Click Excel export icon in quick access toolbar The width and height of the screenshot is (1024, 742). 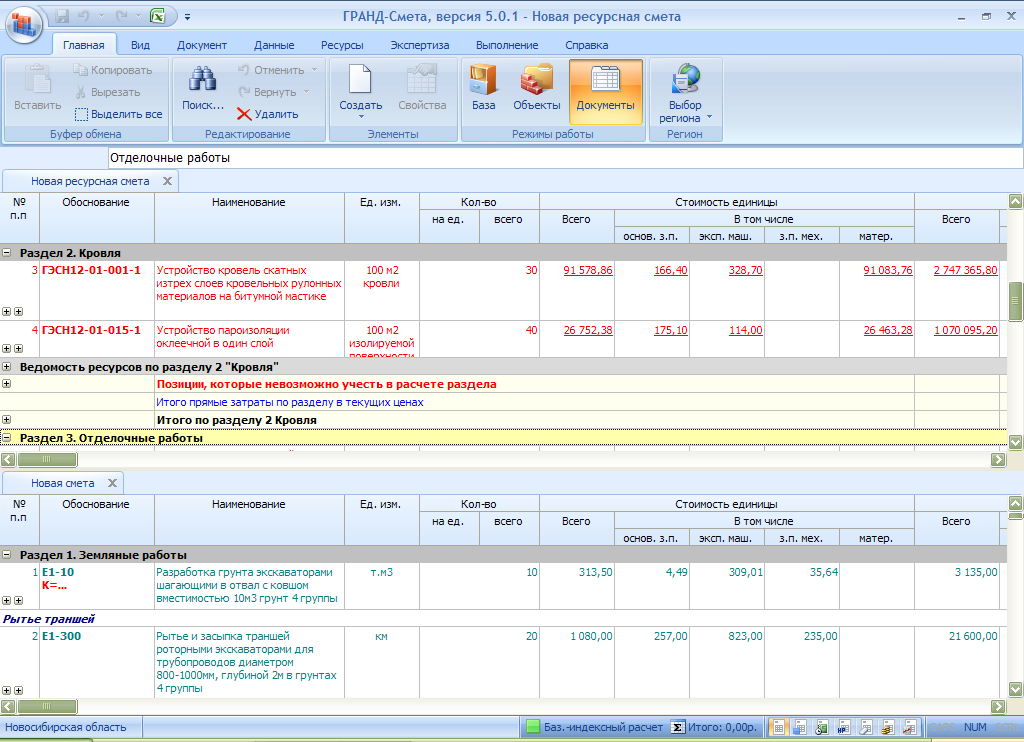(157, 17)
